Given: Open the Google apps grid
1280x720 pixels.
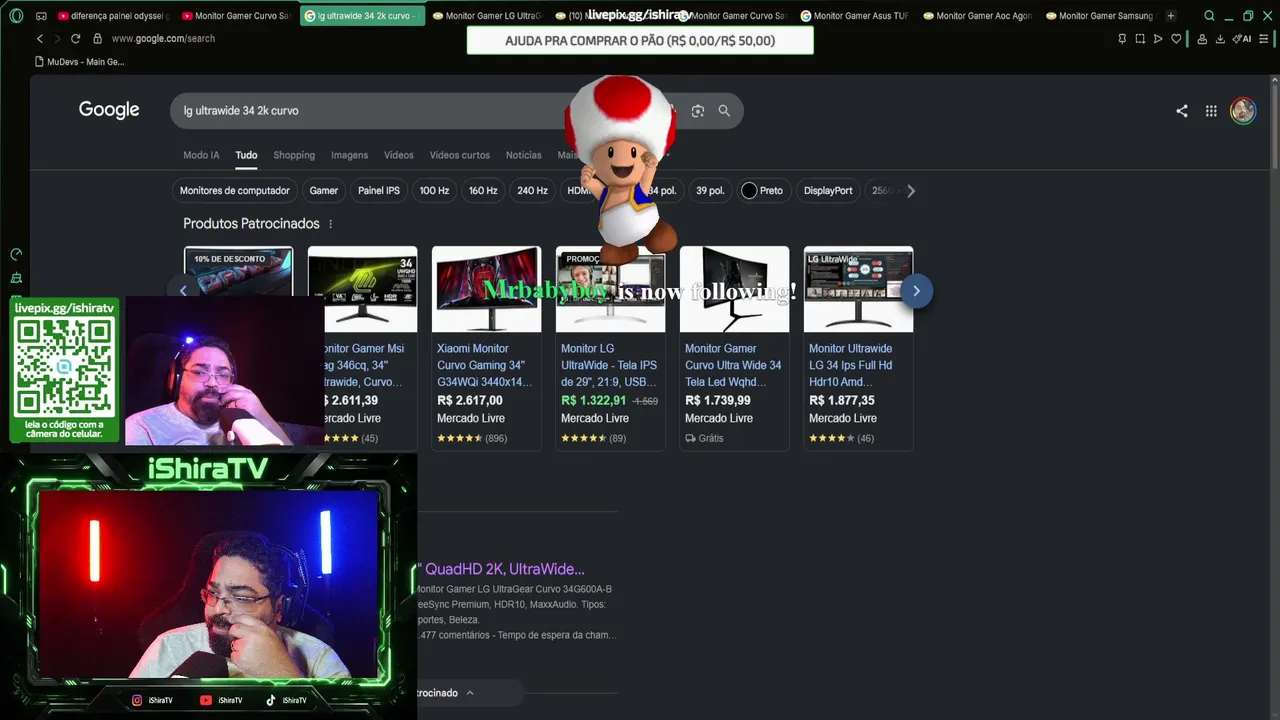Looking at the screenshot, I should (1211, 111).
